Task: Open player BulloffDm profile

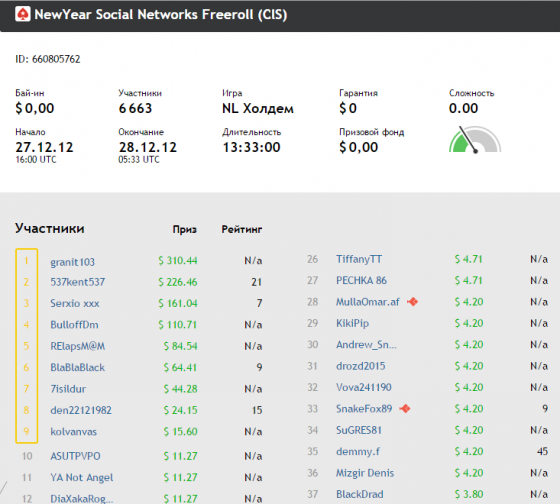Action: pos(74,325)
